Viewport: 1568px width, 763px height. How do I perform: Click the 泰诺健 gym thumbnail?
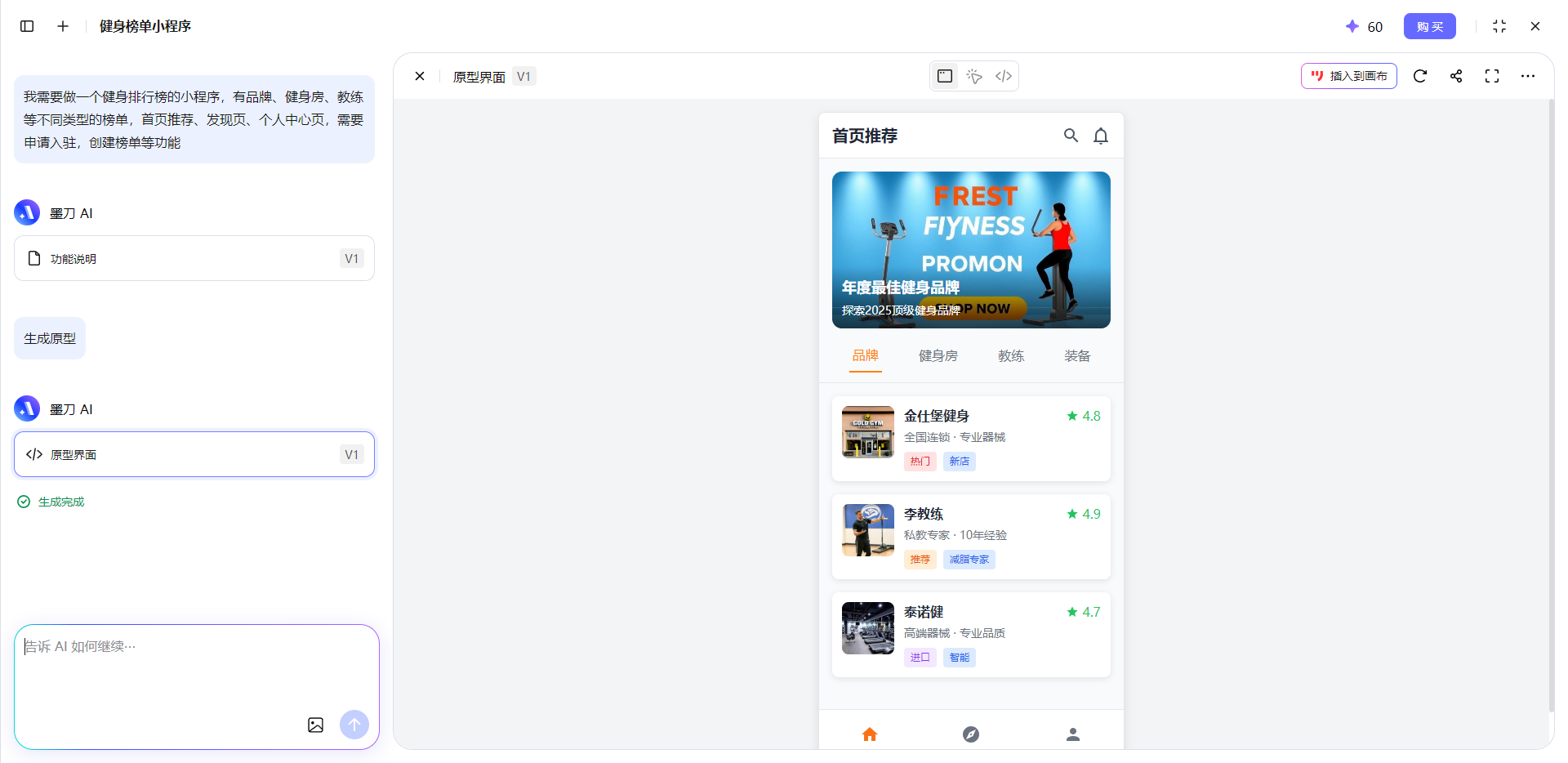[868, 628]
